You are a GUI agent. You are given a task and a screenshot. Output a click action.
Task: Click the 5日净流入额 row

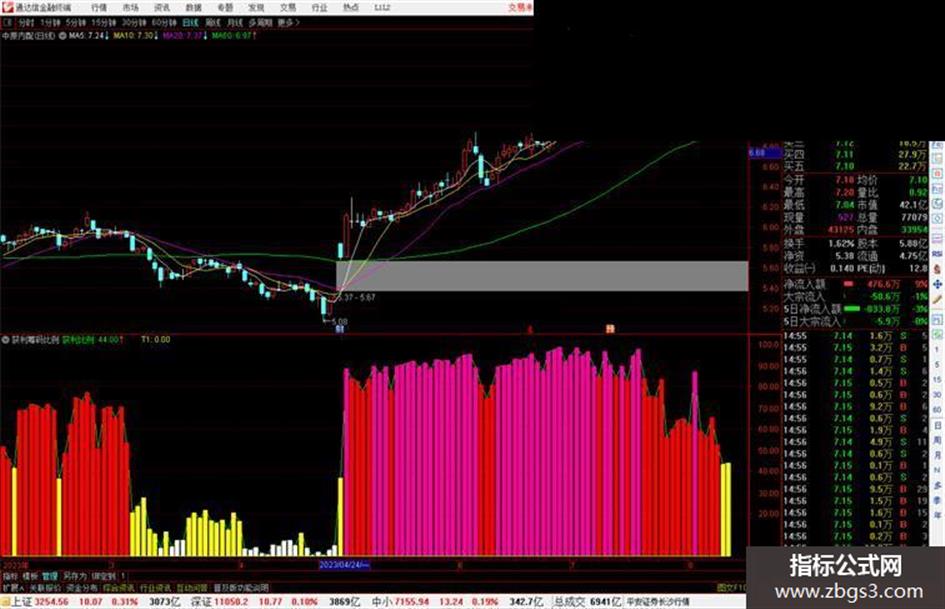tap(856, 309)
